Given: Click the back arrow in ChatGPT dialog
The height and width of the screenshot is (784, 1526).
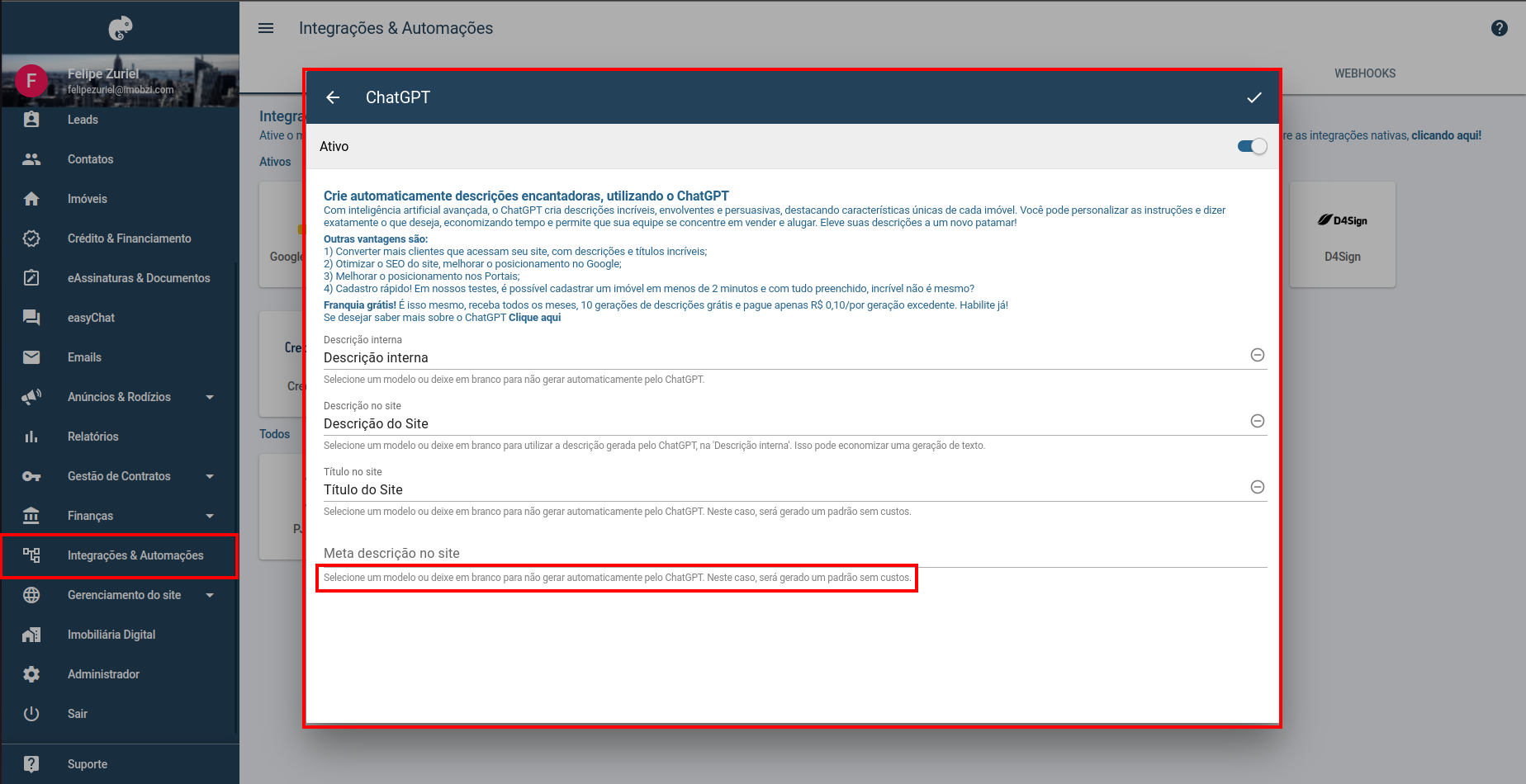Looking at the screenshot, I should (x=333, y=97).
